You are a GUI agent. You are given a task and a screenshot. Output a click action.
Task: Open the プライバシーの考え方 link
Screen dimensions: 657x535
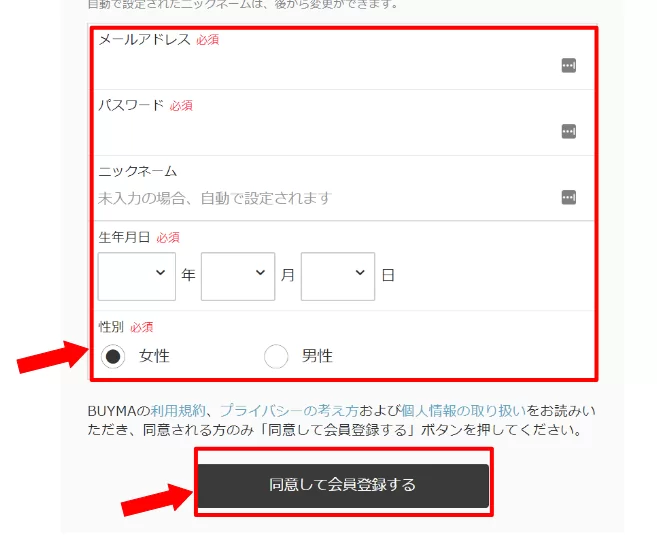coord(289,411)
